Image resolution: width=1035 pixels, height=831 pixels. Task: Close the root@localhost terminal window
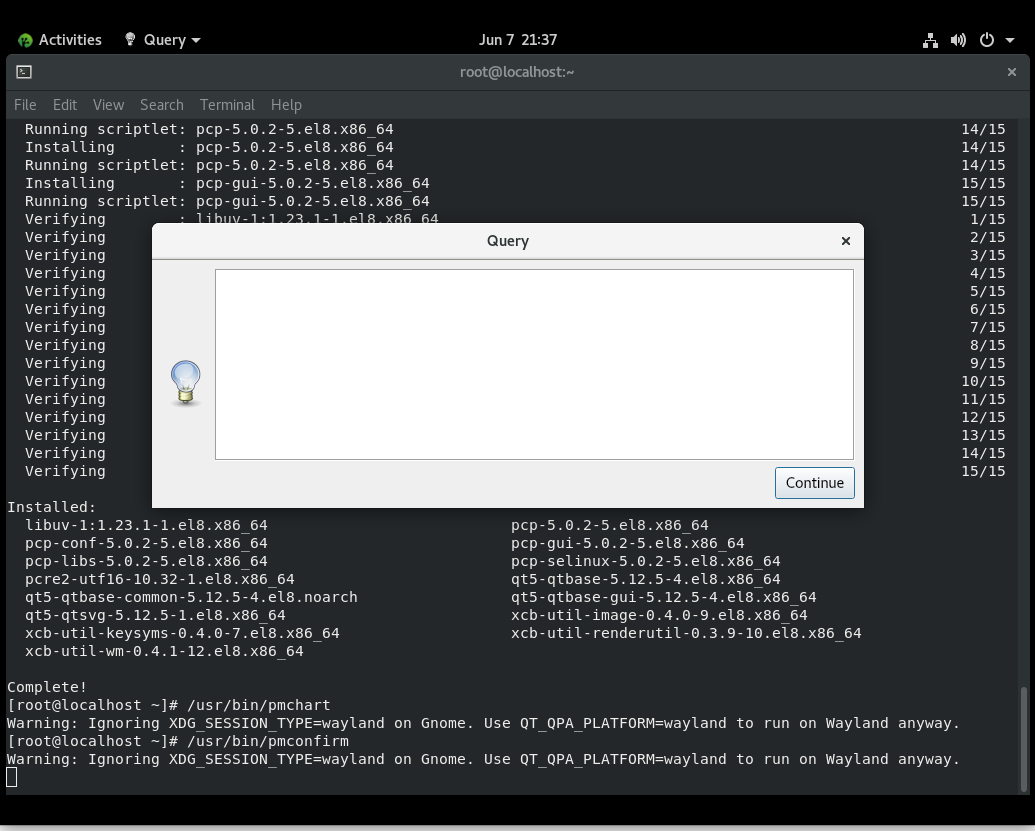click(1012, 72)
